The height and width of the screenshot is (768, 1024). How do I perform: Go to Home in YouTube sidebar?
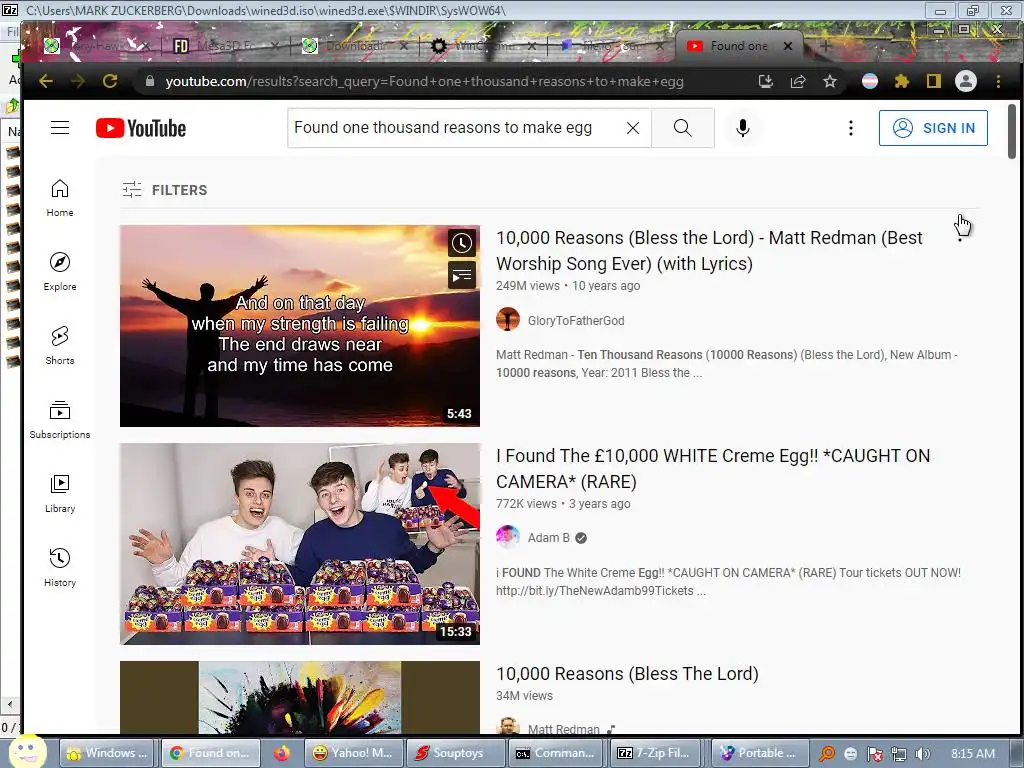tap(60, 198)
